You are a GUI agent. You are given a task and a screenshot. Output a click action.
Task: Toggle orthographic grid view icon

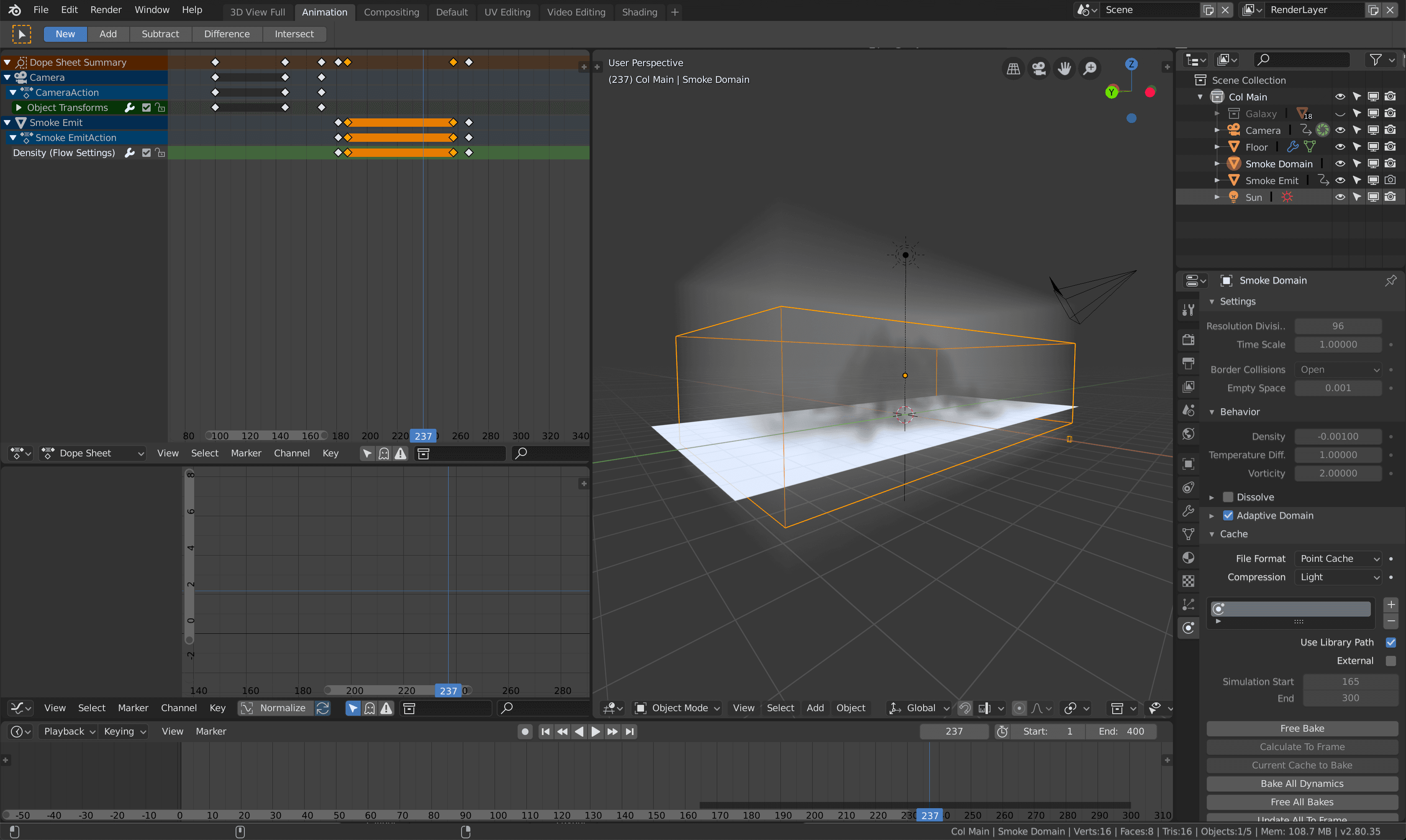click(1013, 69)
